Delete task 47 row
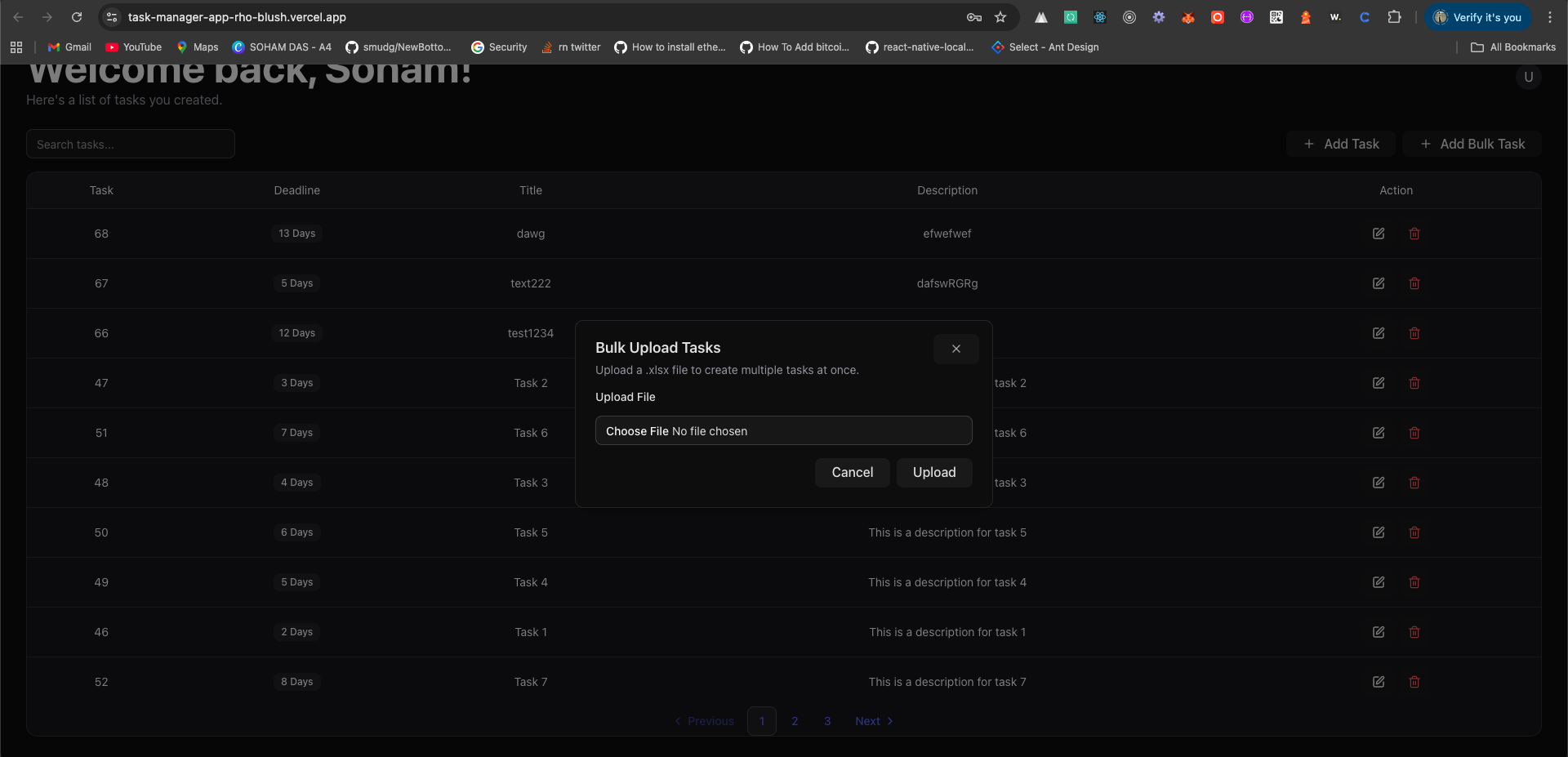Screen dimensions: 1568x757 click(x=1414, y=383)
